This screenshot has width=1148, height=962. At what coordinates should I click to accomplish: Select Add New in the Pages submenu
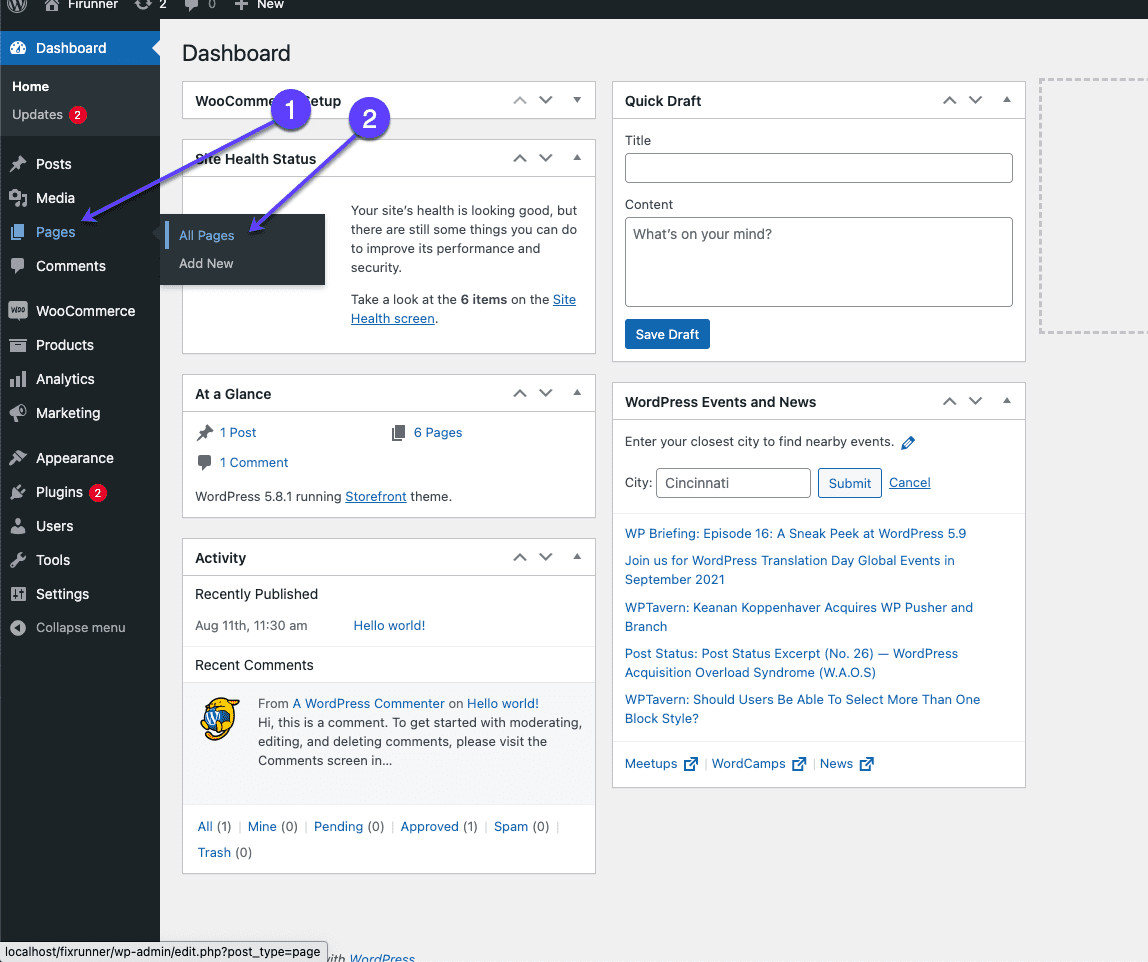click(x=206, y=264)
